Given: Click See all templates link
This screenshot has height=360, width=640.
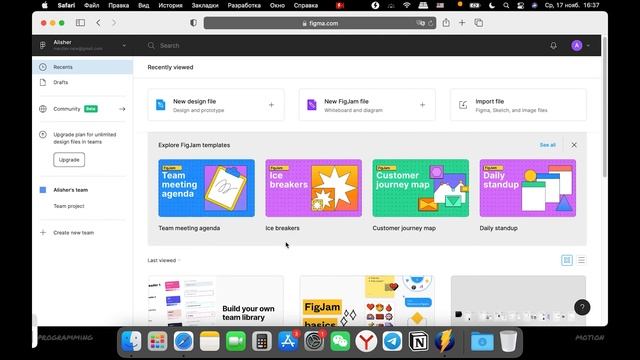Looking at the screenshot, I should tap(547, 145).
